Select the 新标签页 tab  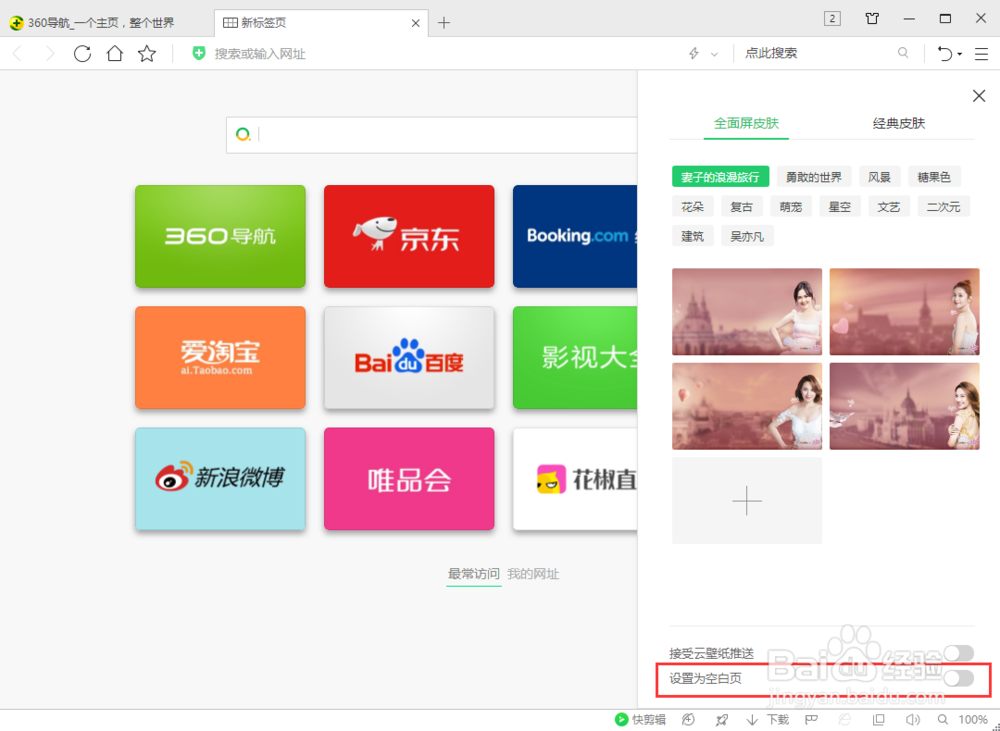321,23
